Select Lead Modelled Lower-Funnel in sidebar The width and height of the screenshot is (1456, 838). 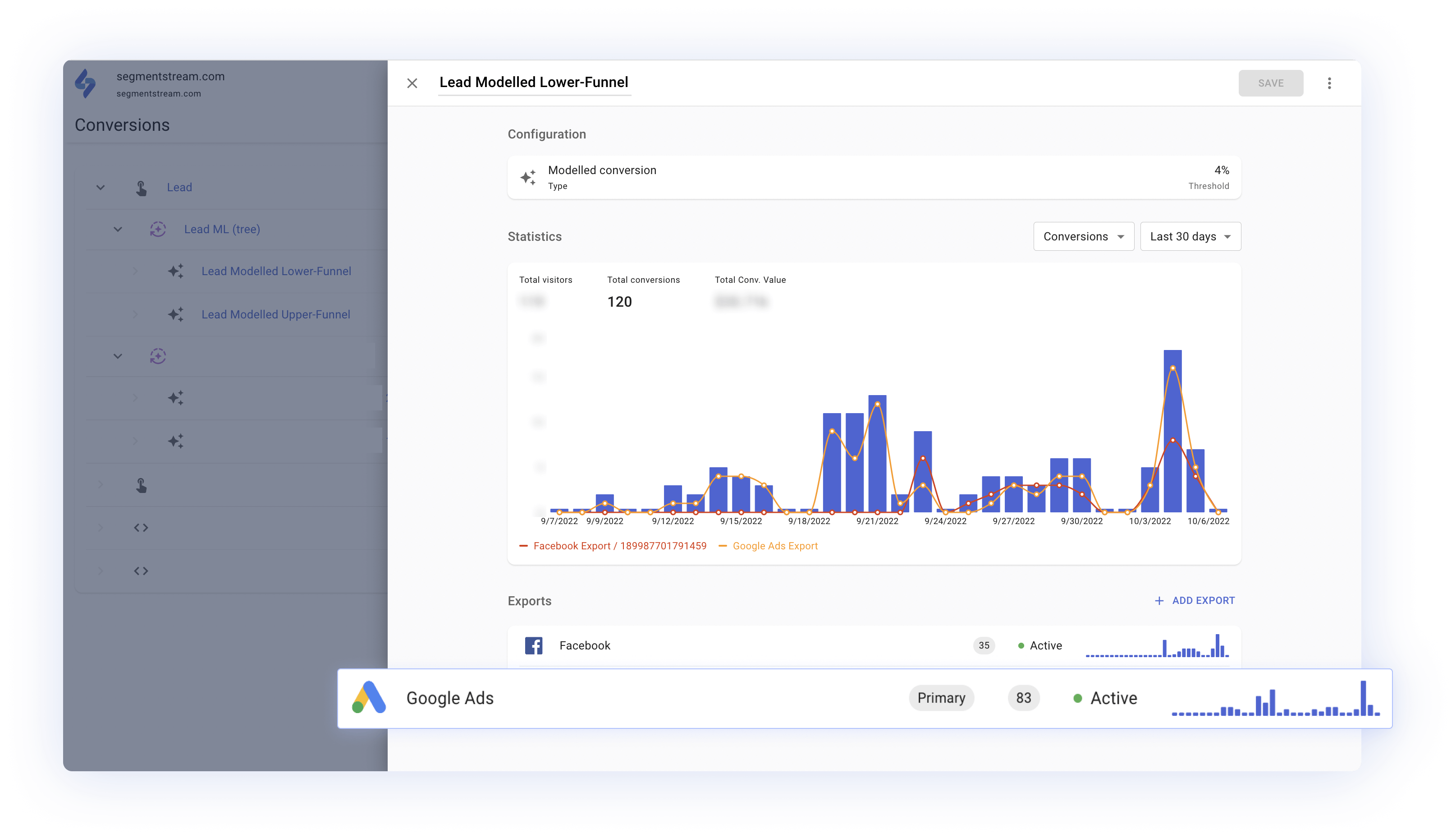(276, 271)
